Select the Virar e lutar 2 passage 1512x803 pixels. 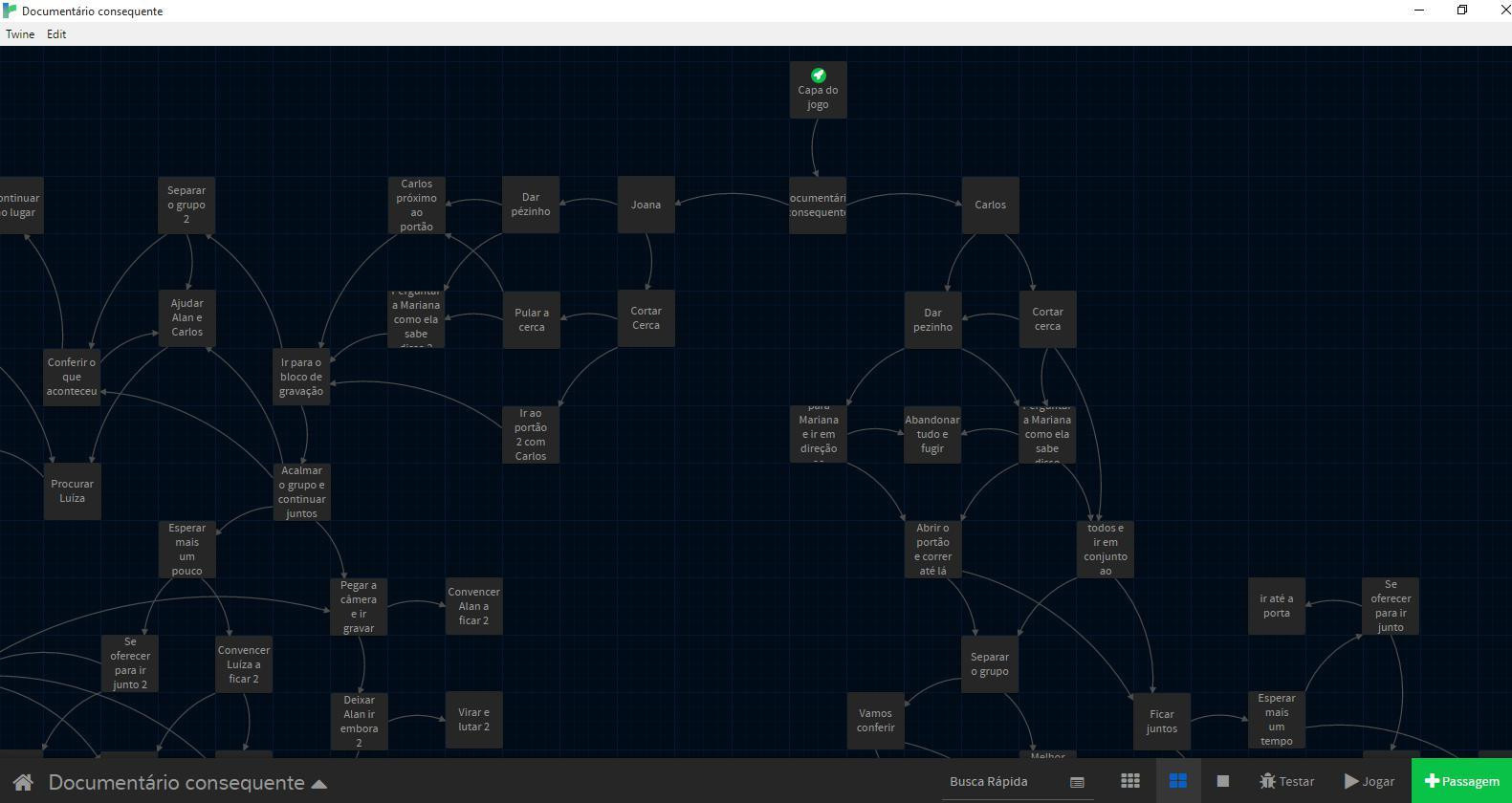click(x=473, y=720)
